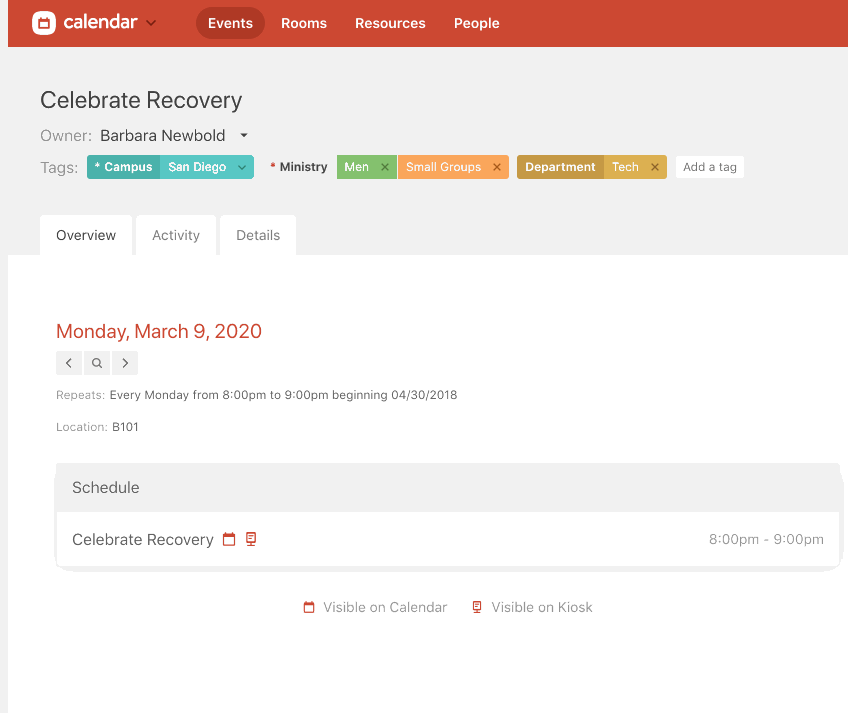Remove the Men ministry tag
Viewport: 848px width, 713px height.
point(385,167)
